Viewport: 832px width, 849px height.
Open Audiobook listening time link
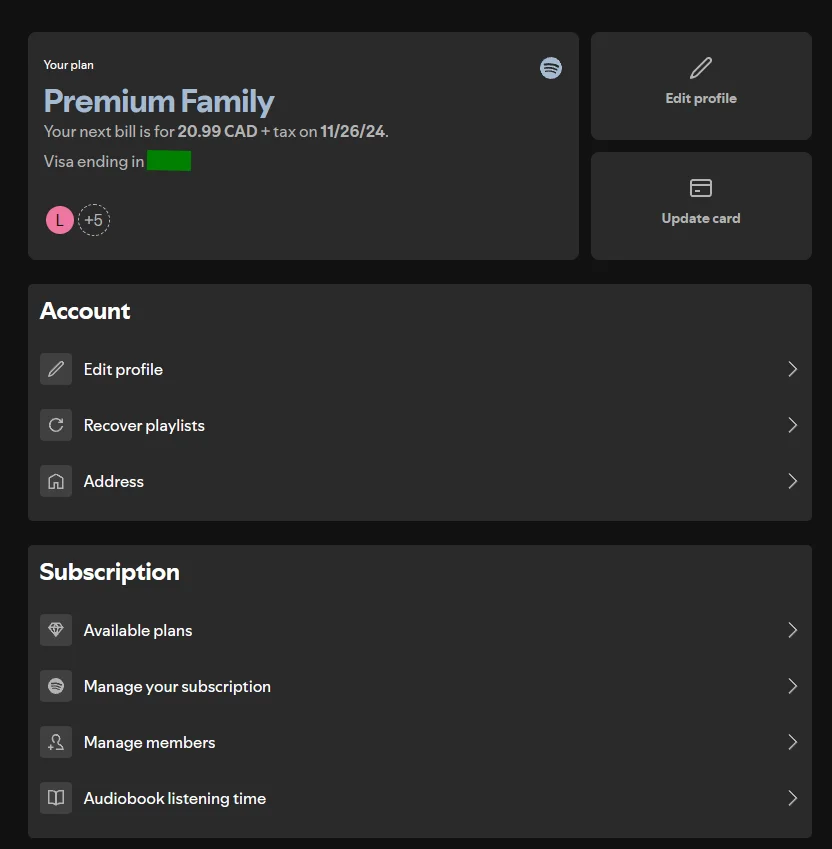coord(174,799)
